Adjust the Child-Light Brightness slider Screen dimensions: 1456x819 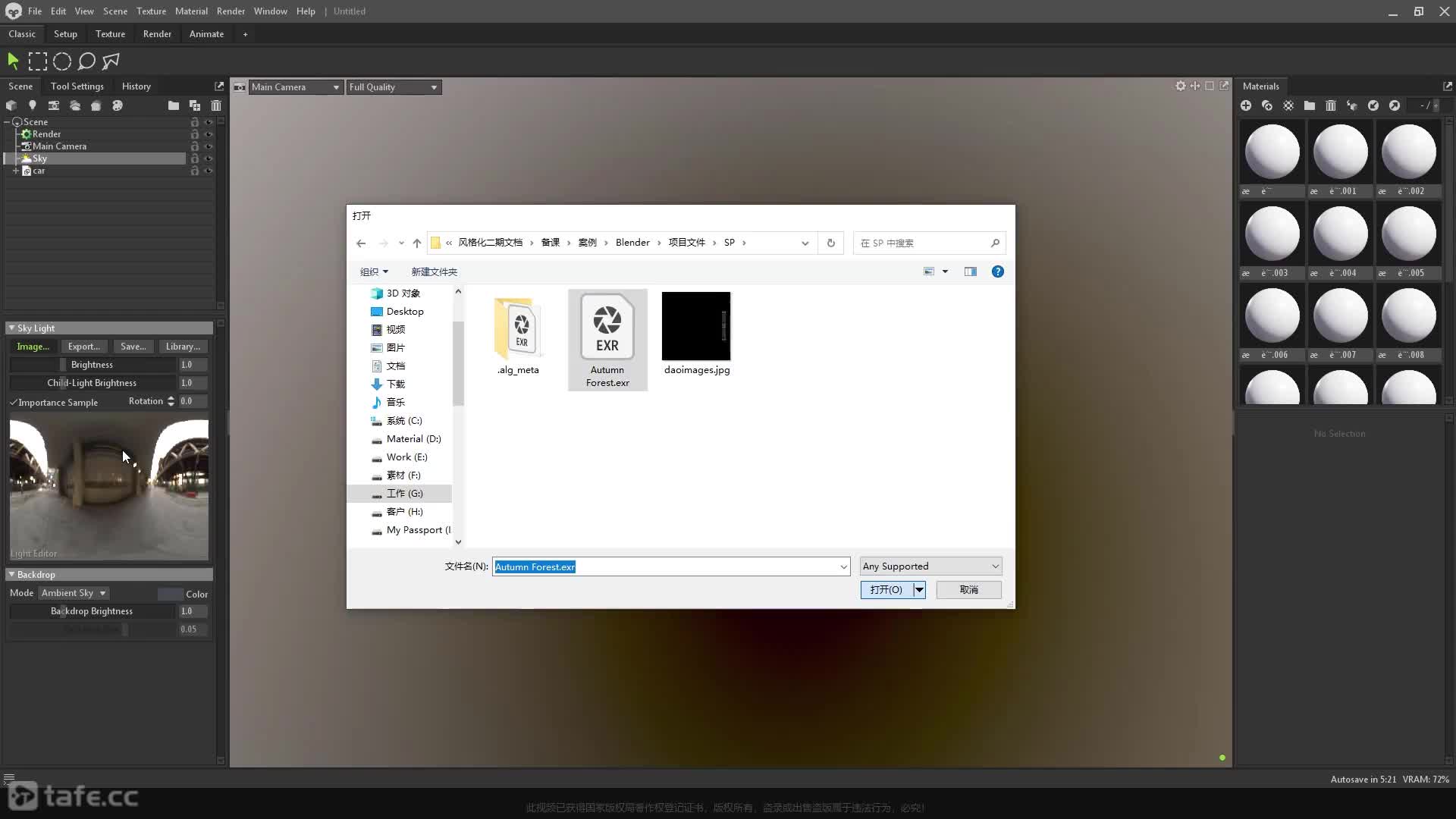[93, 383]
